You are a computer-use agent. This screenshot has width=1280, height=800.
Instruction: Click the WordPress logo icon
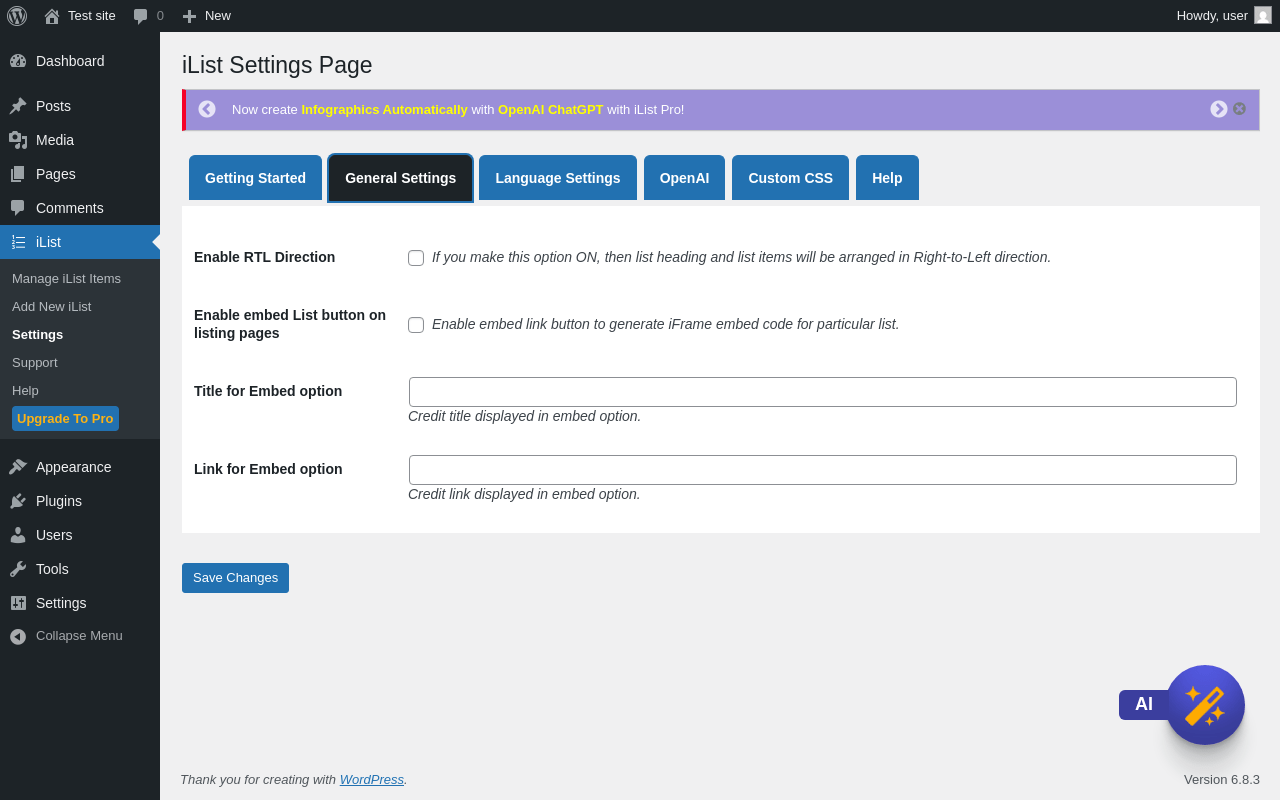pos(17,16)
